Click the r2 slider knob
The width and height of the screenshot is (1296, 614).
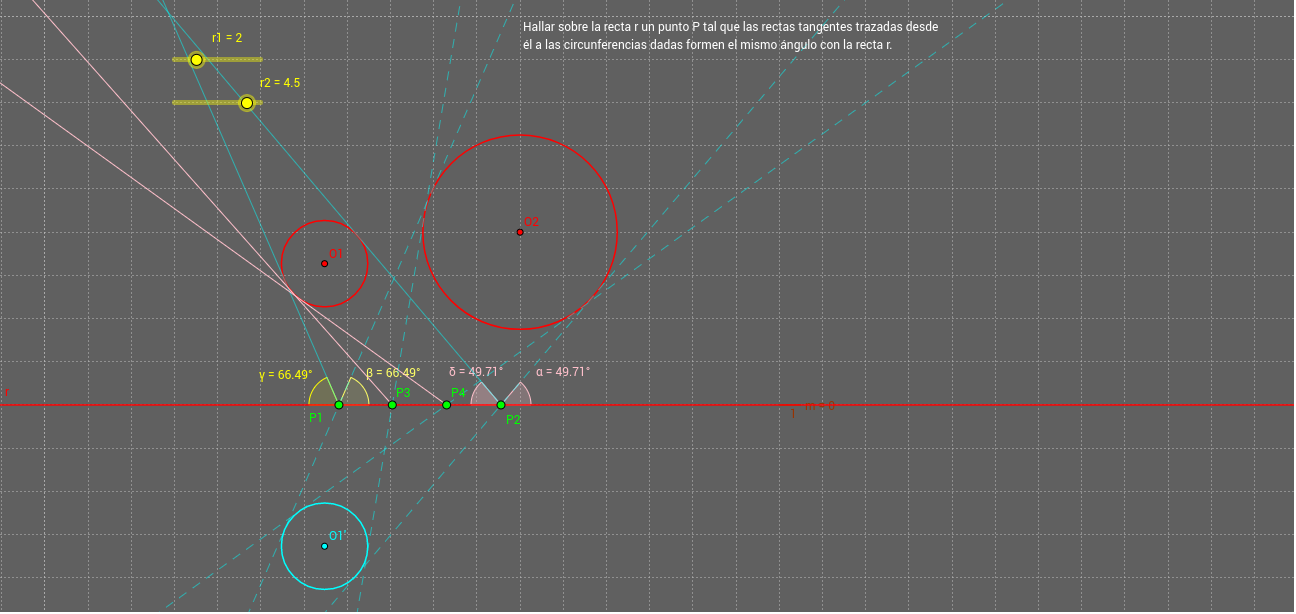point(247,103)
